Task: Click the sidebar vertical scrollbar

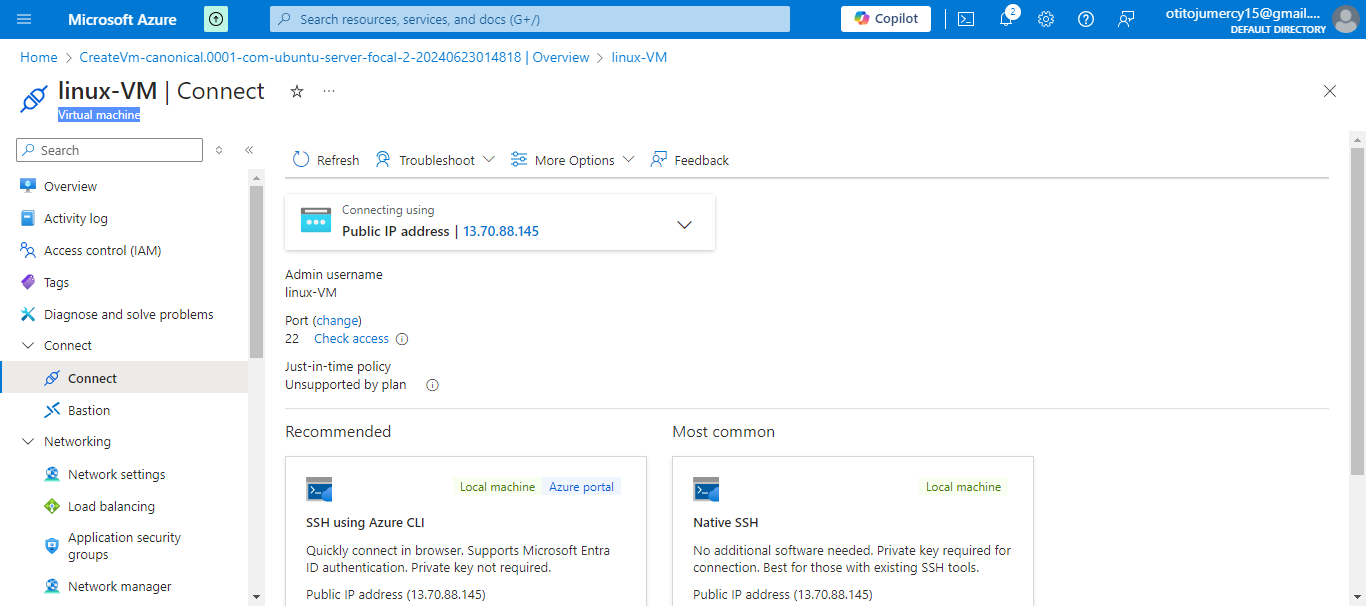Action: (256, 272)
